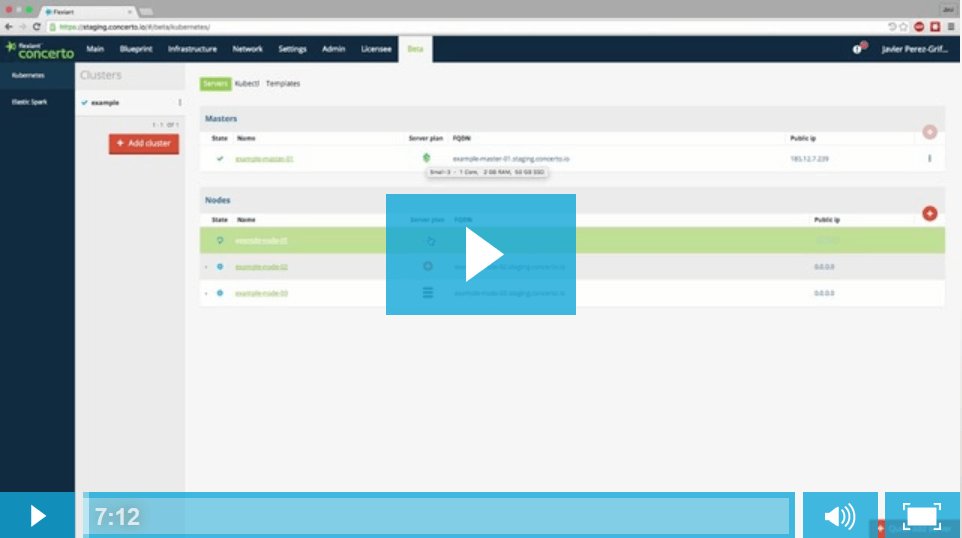
Task: Click the Add cluster button
Action: pos(144,144)
